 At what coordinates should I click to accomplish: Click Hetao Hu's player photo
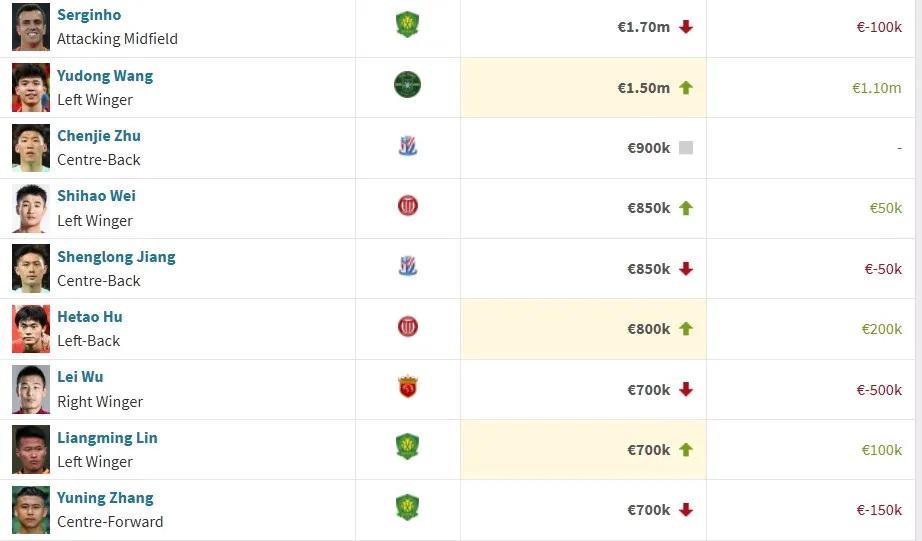31,329
